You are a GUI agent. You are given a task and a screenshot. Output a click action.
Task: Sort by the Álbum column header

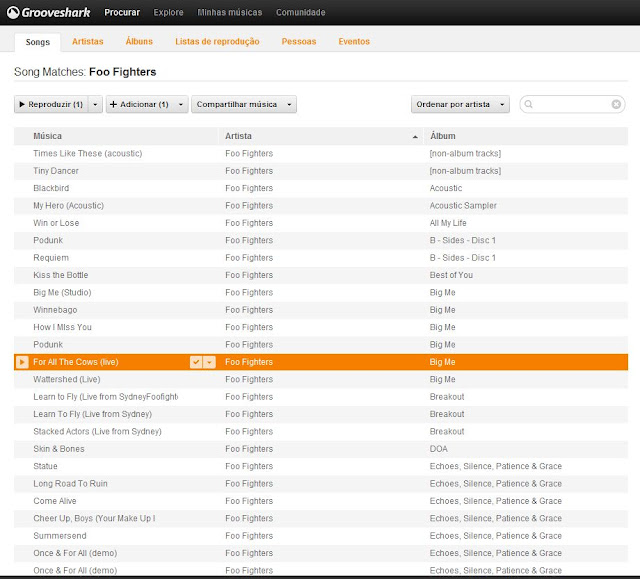pyautogui.click(x=442, y=136)
